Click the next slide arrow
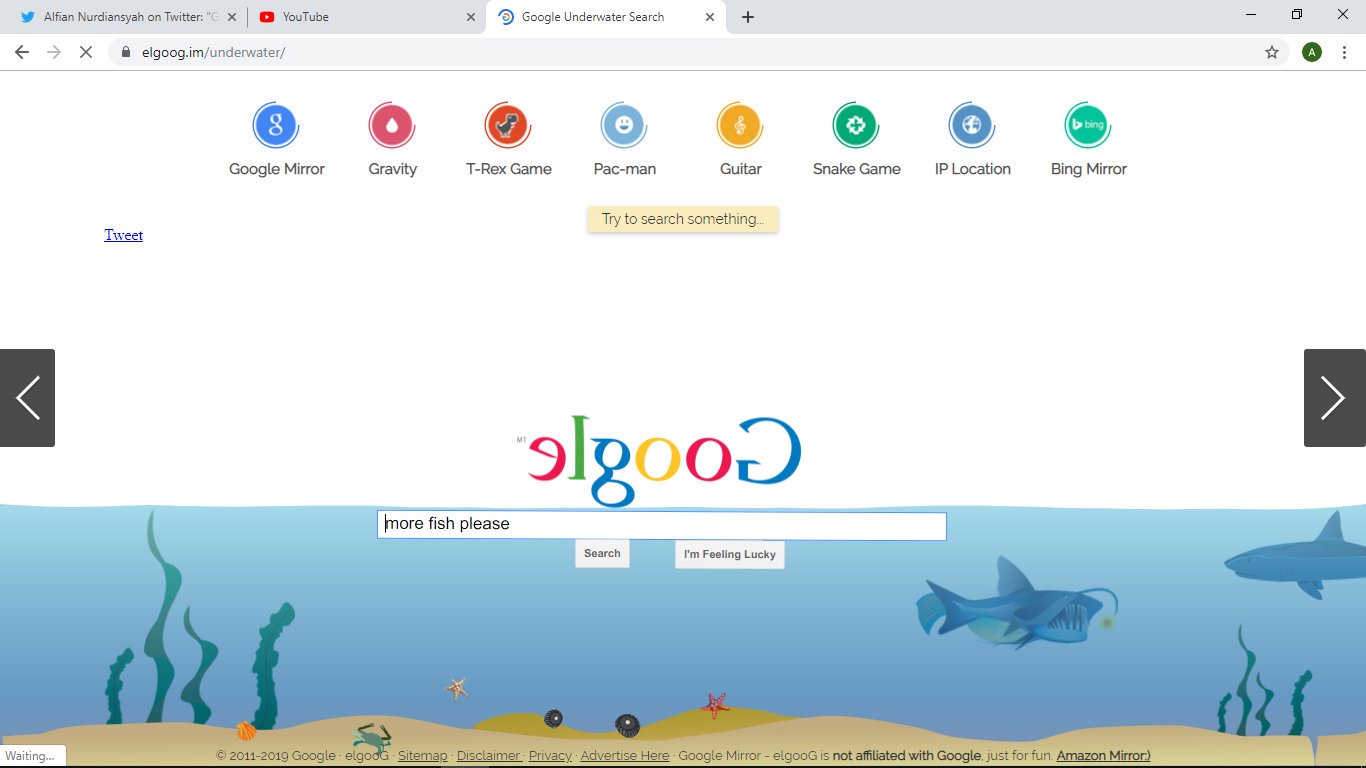1366x768 pixels. coord(1334,398)
